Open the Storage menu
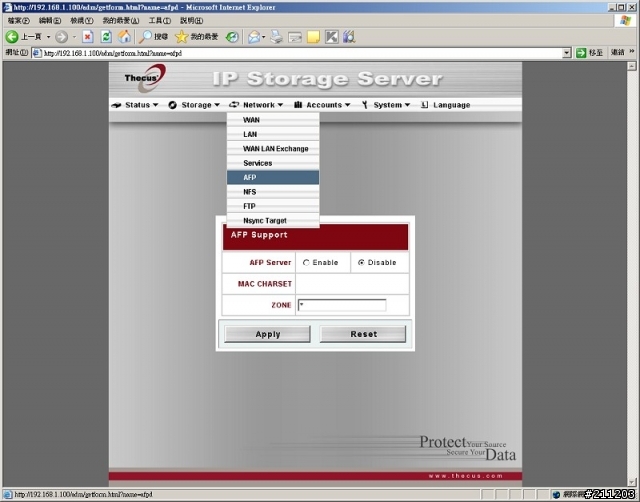 [x=194, y=105]
